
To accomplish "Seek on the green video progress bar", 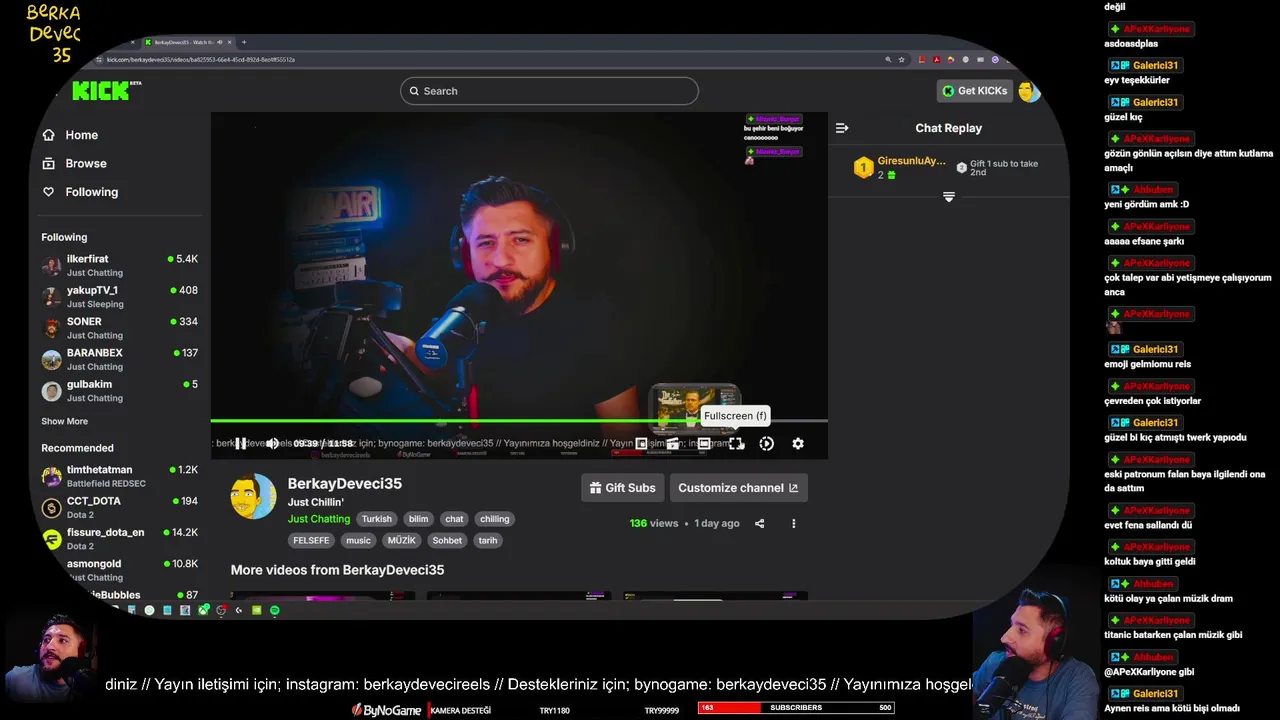I will click(x=519, y=421).
